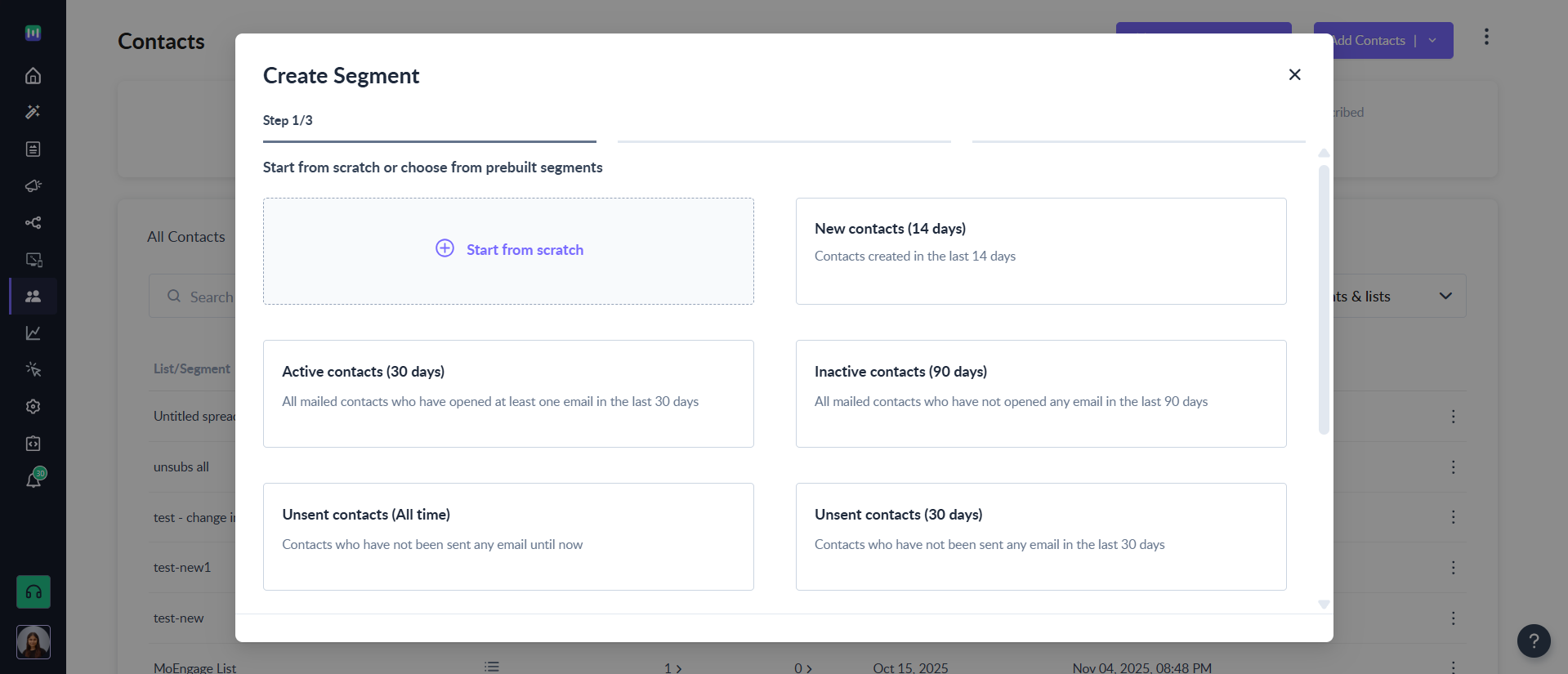Click the dialog's vertical scrollbar
The image size is (1568, 674).
click(1324, 300)
